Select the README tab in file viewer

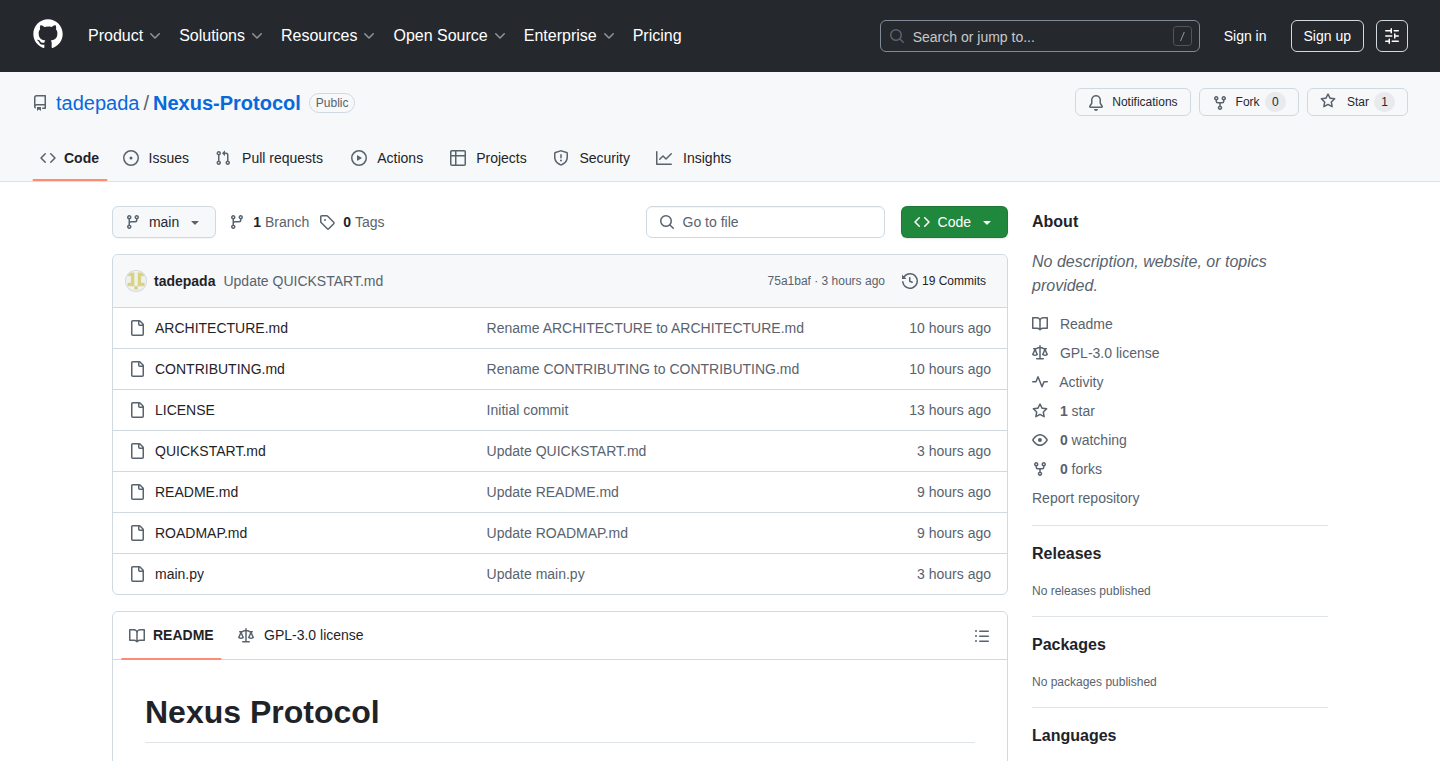171,635
